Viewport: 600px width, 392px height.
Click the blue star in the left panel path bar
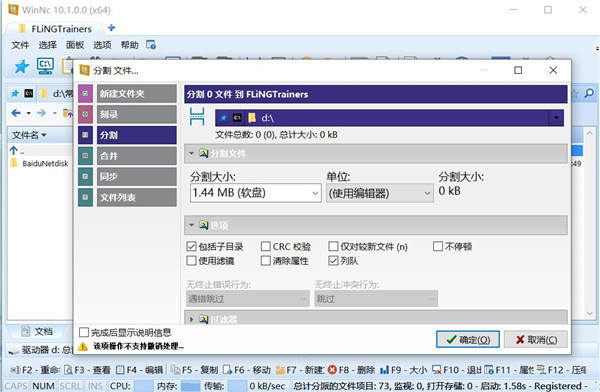[15, 93]
